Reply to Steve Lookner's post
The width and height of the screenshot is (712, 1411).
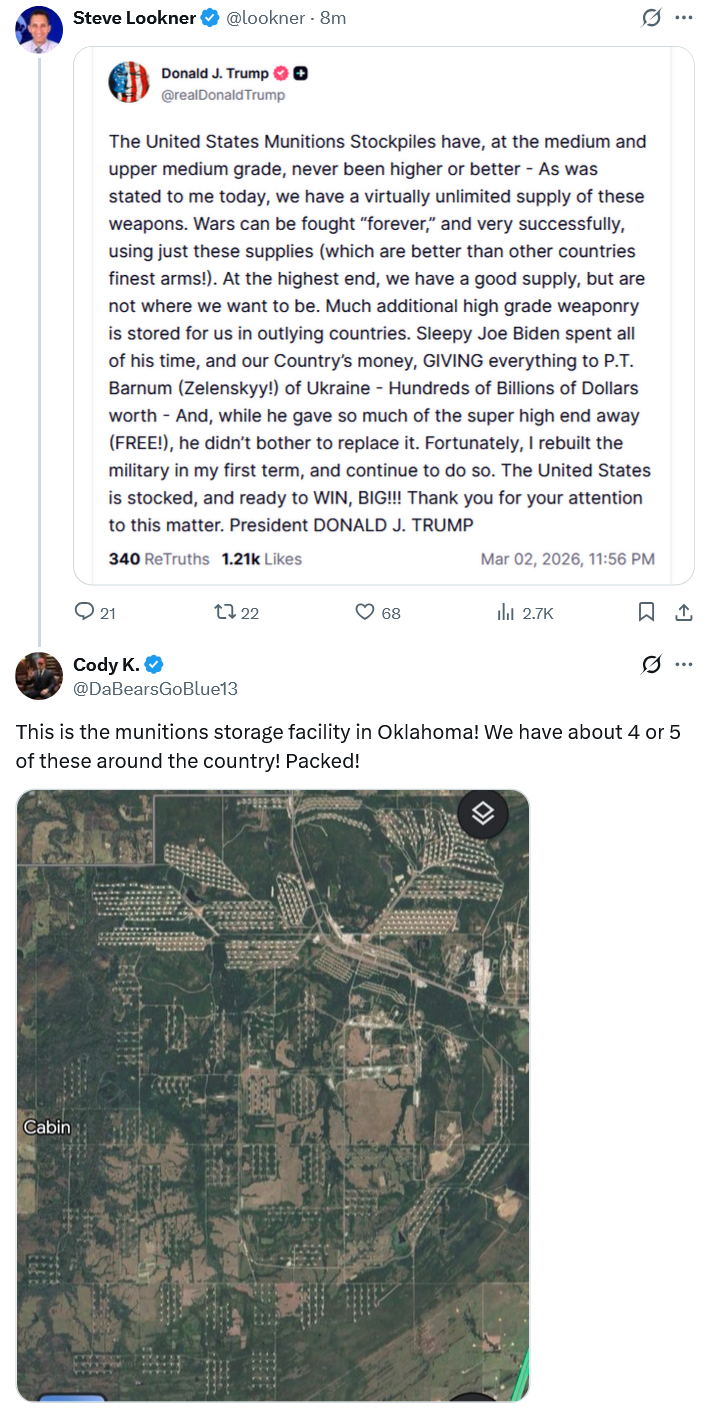coord(96,612)
